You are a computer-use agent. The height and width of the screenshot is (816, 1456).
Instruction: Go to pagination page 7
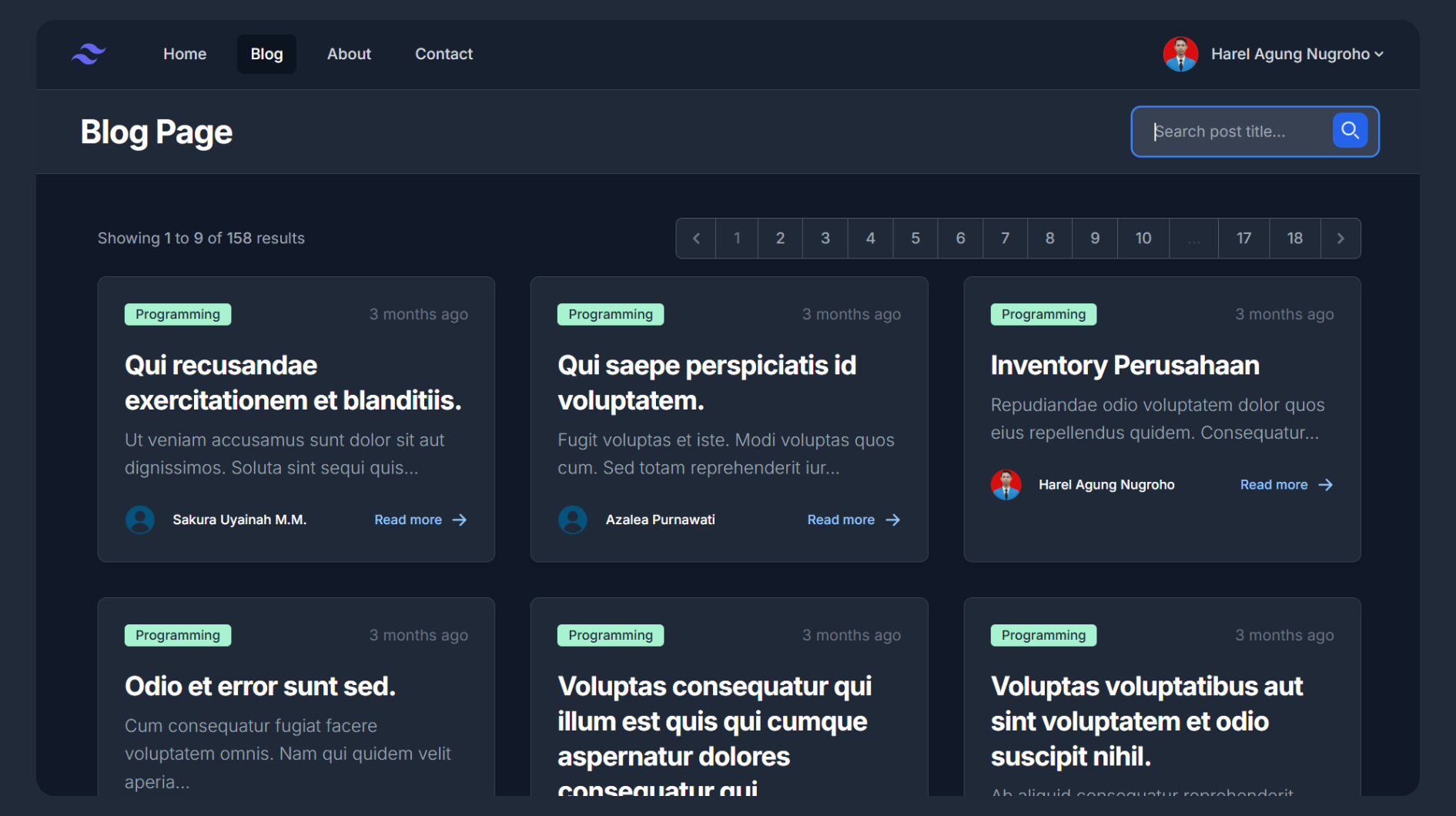coord(1005,239)
